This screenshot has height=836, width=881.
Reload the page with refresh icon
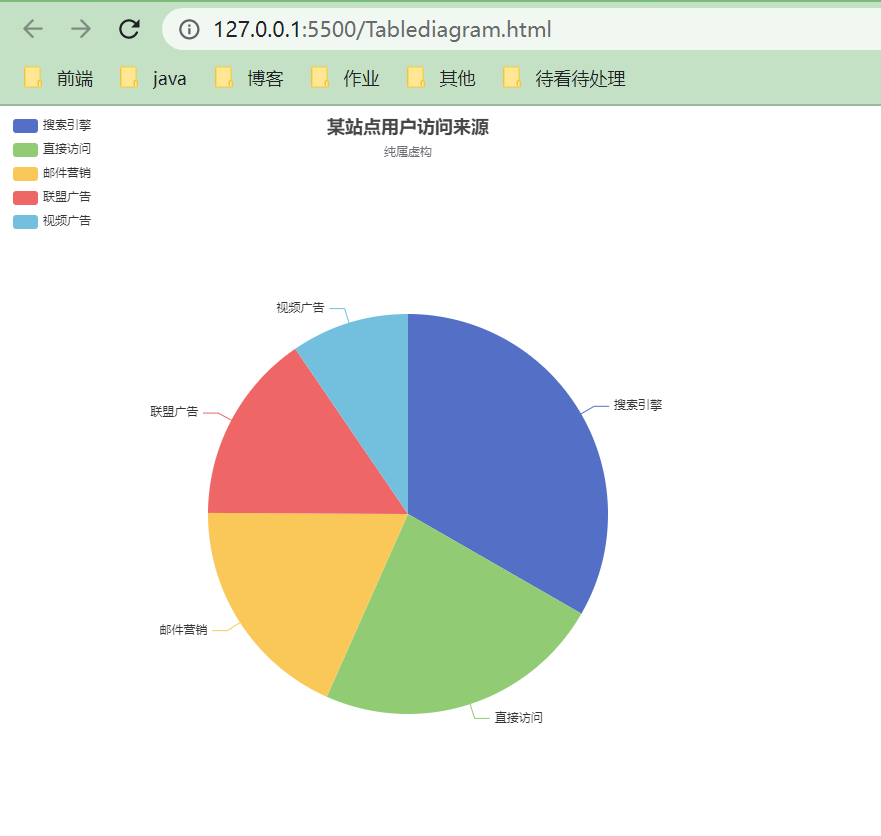(129, 29)
